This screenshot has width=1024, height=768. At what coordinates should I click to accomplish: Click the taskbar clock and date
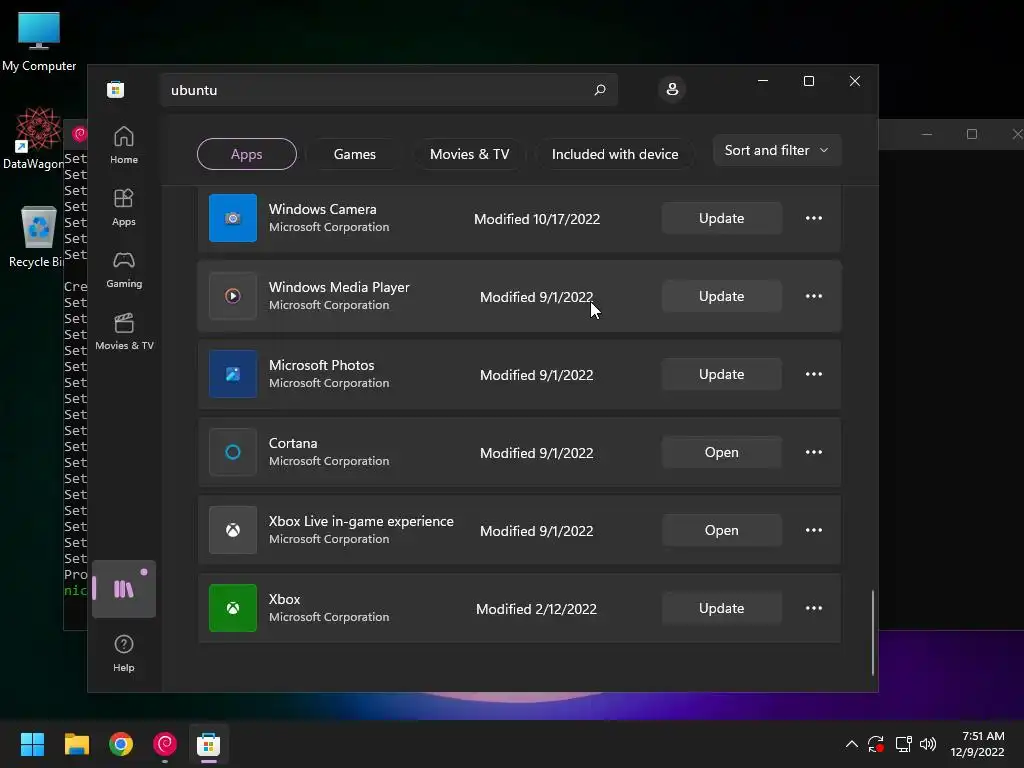pyautogui.click(x=977, y=744)
